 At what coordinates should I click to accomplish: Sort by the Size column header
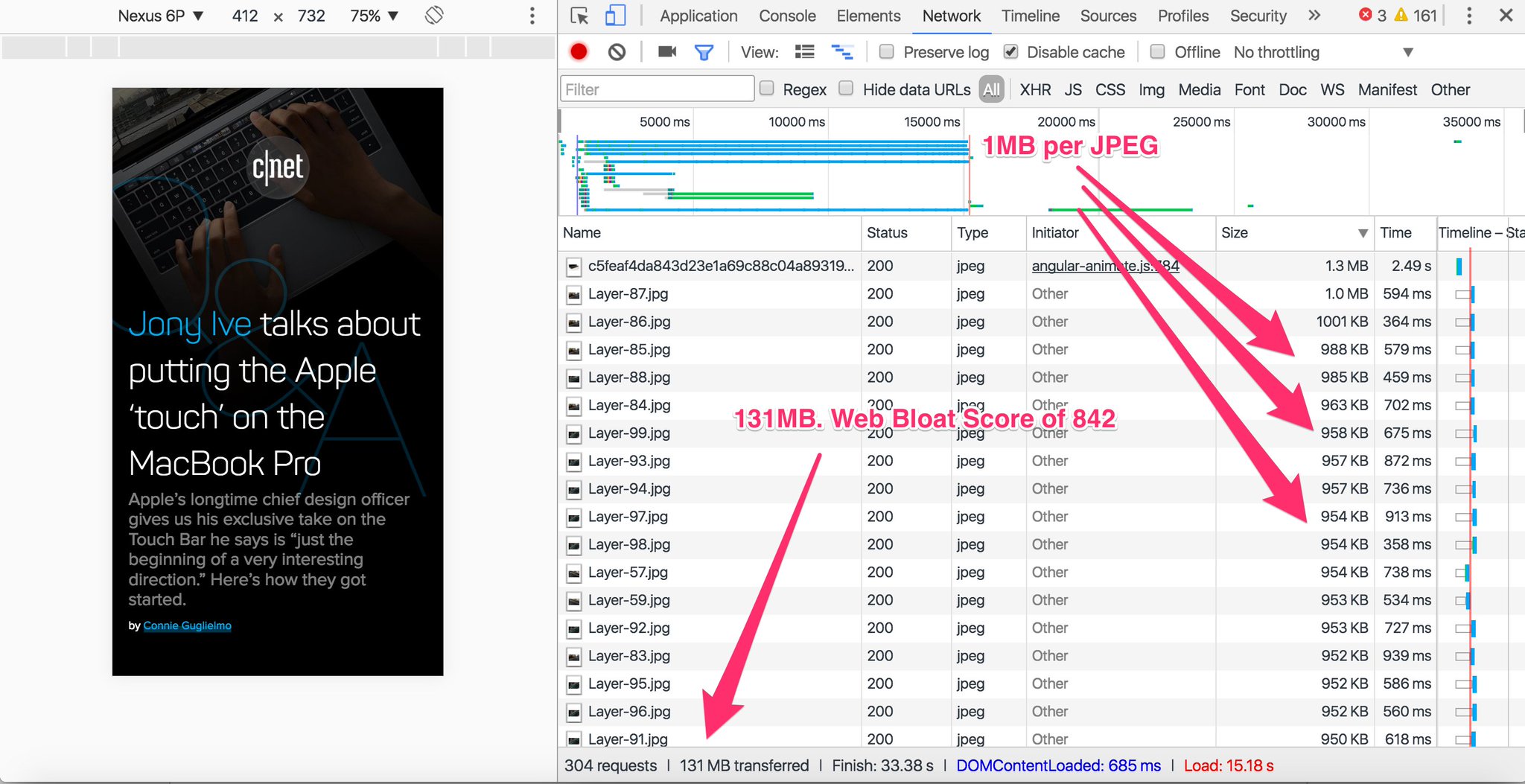tap(1294, 232)
